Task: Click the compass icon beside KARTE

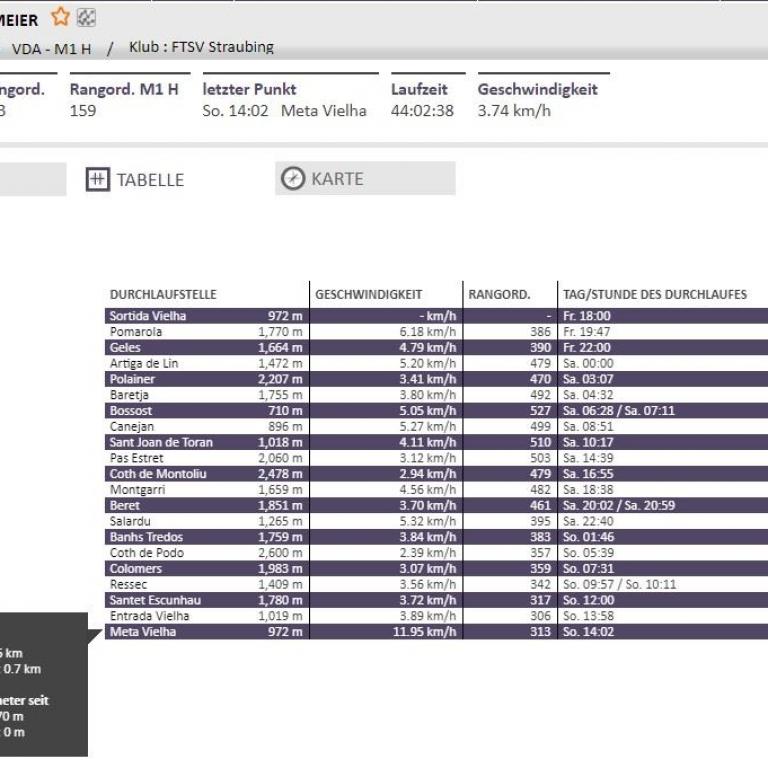Action: coord(292,179)
